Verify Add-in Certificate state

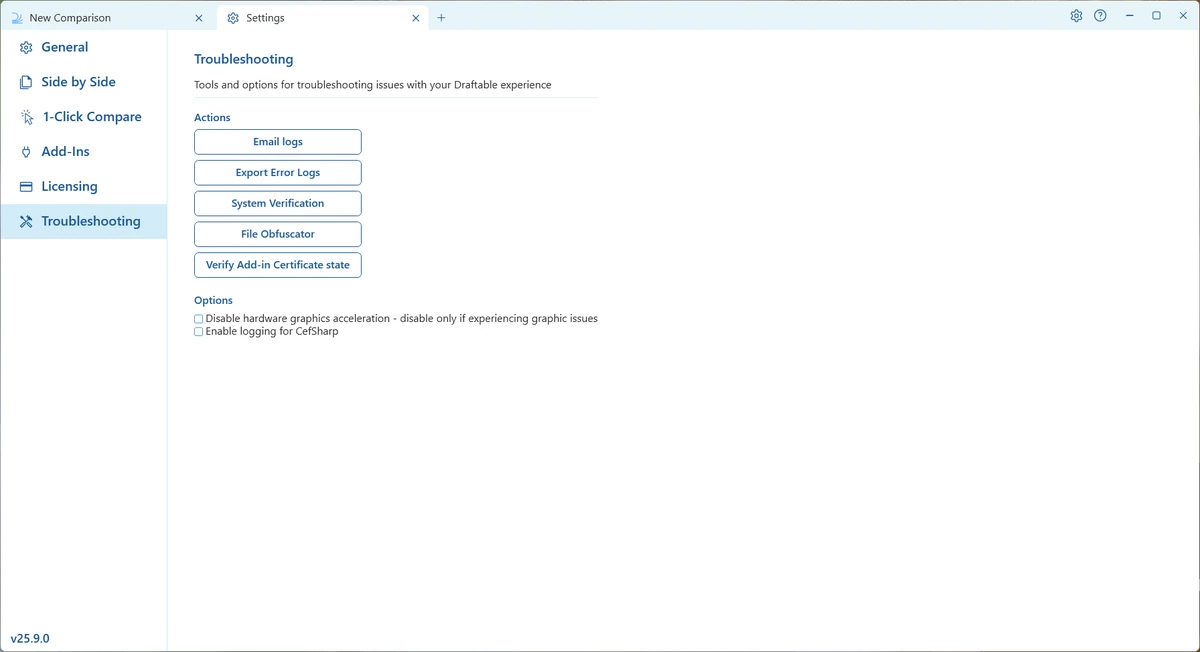tap(278, 265)
